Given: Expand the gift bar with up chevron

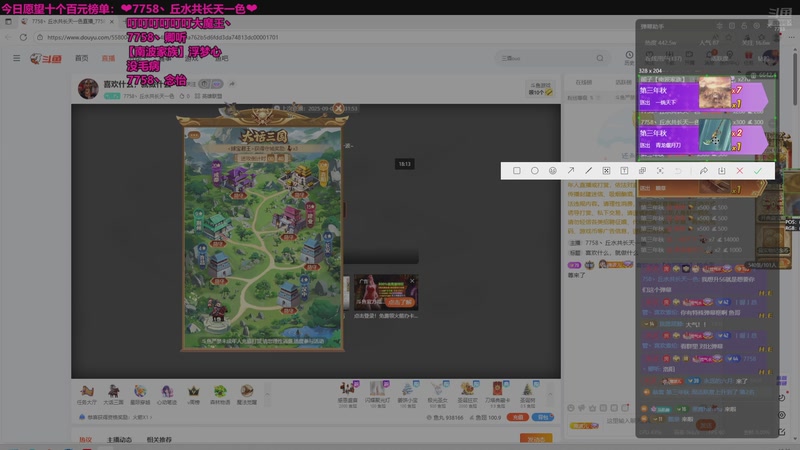Looking at the screenshot, I should pyautogui.click(x=549, y=394).
